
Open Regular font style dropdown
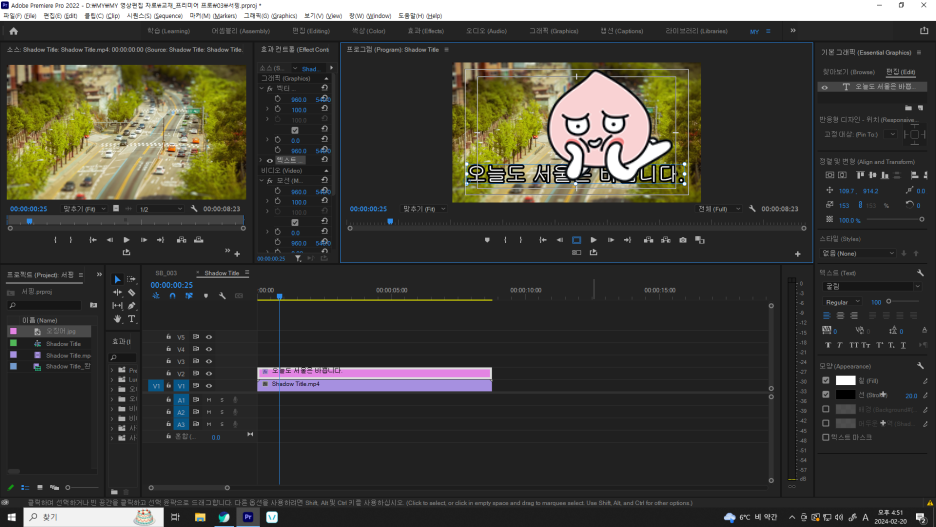842,302
